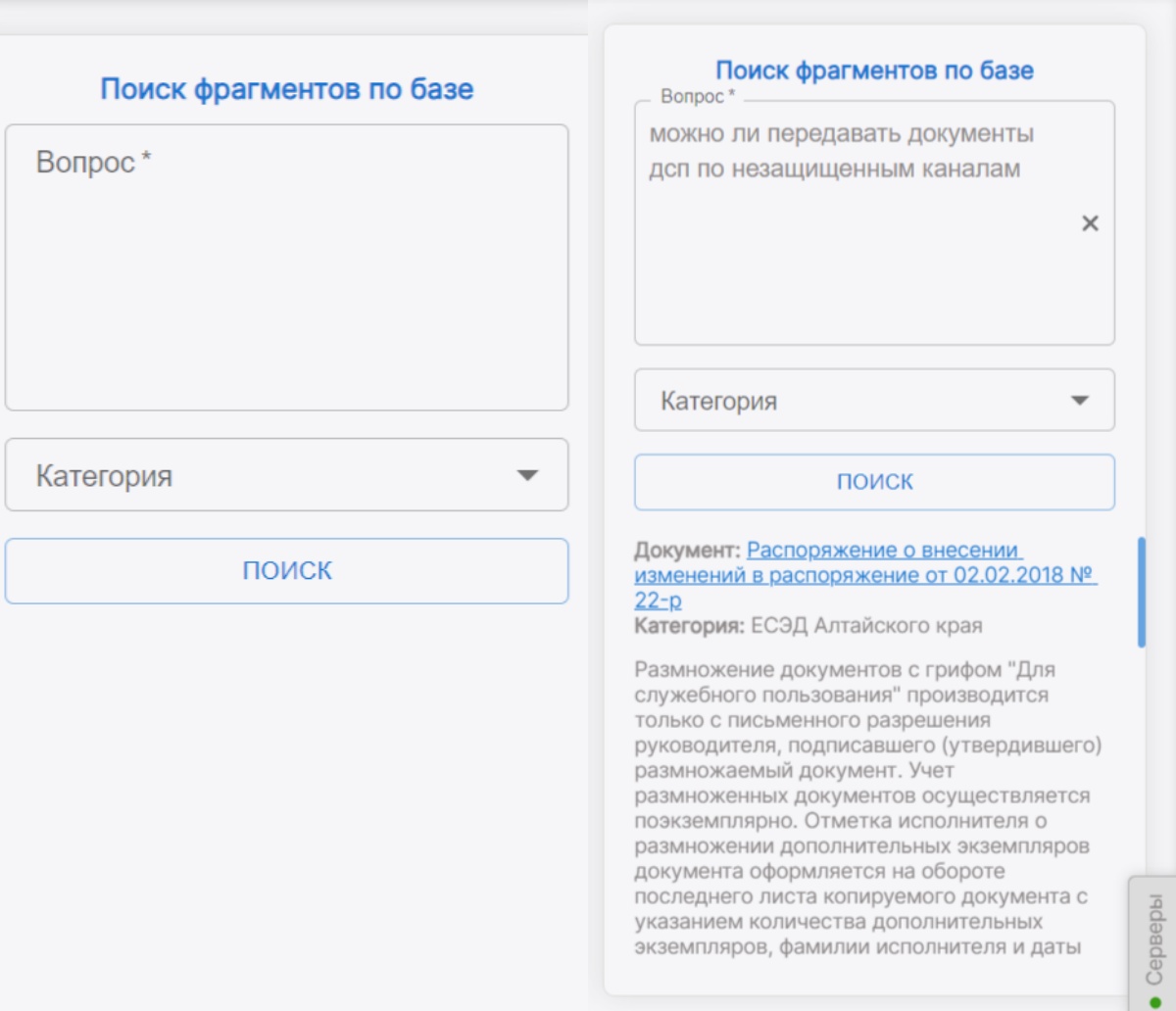Image resolution: width=1176 pixels, height=1011 pixels.
Task: Click the 'ЕСЭД Алтайского края' category text
Action: click(866, 625)
